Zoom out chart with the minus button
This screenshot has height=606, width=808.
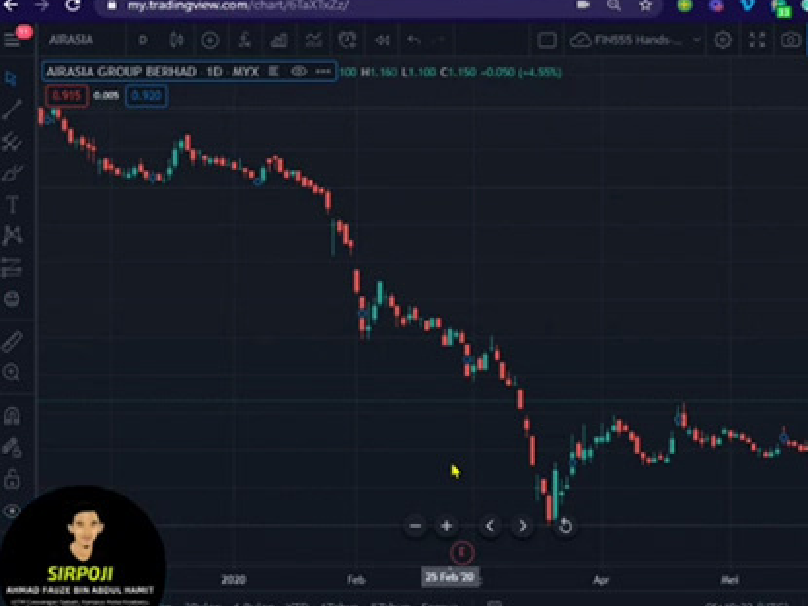415,526
